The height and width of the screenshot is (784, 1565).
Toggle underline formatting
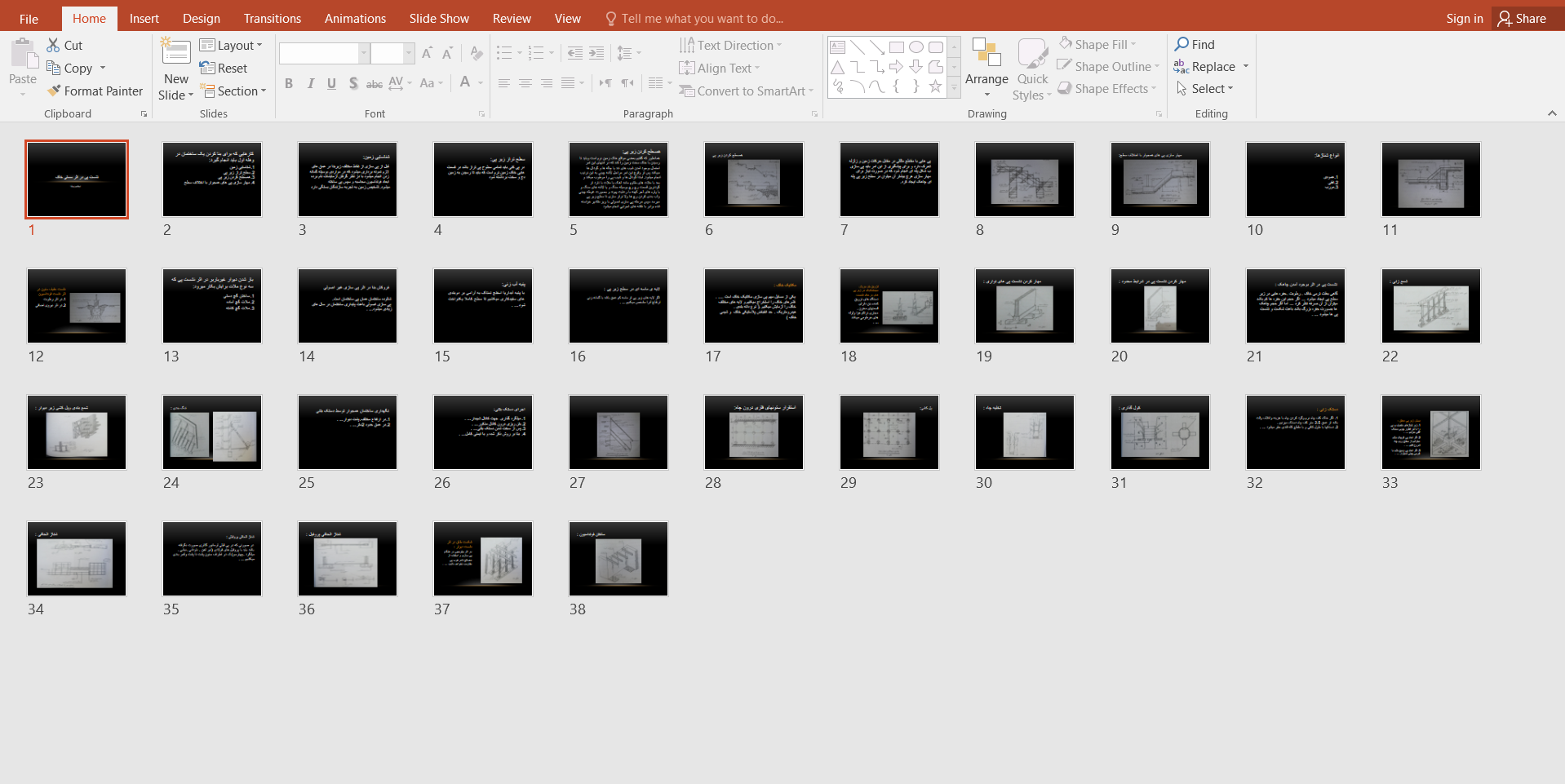pos(331,82)
